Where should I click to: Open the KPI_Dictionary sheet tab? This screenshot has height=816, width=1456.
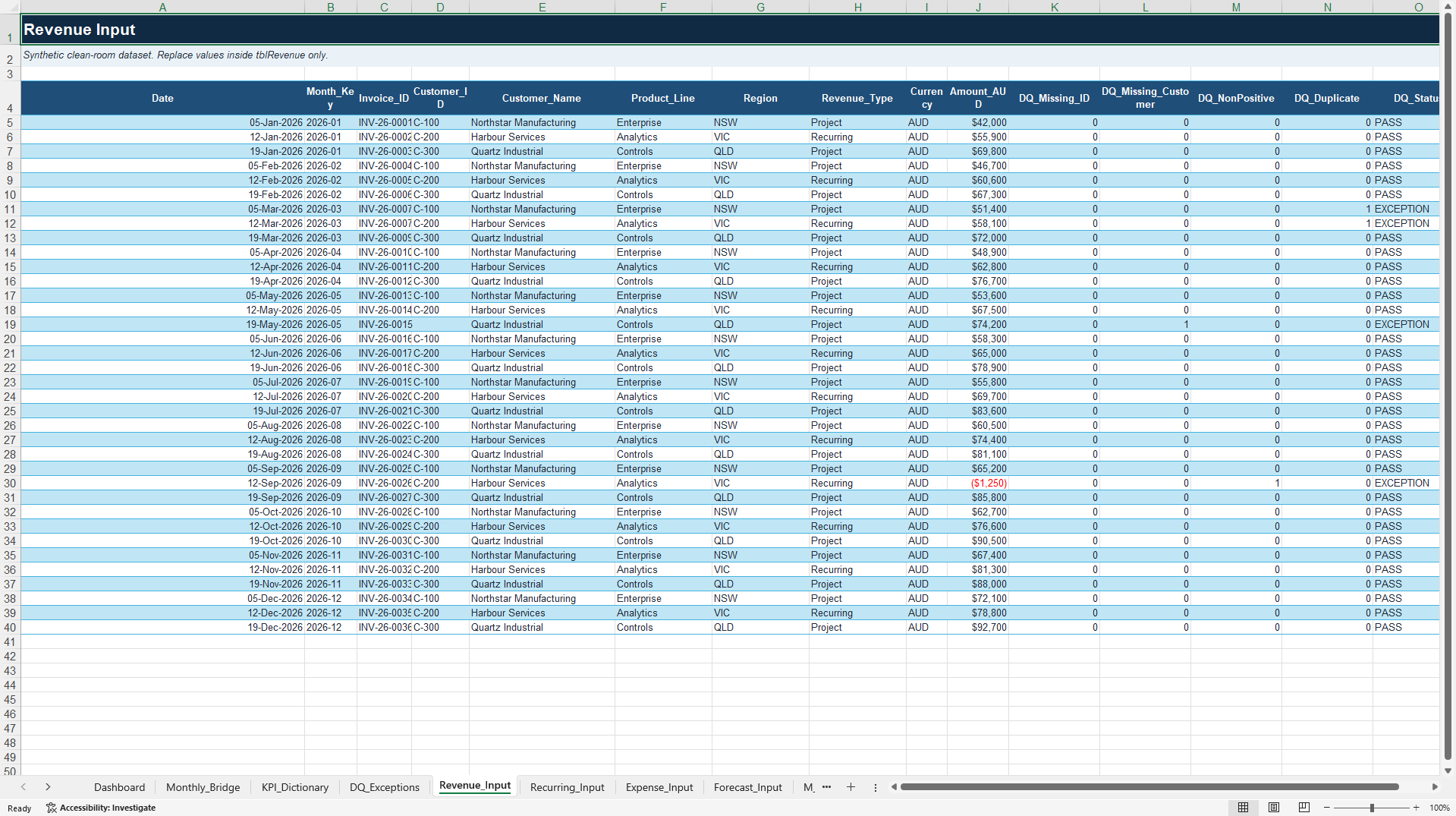pos(294,787)
